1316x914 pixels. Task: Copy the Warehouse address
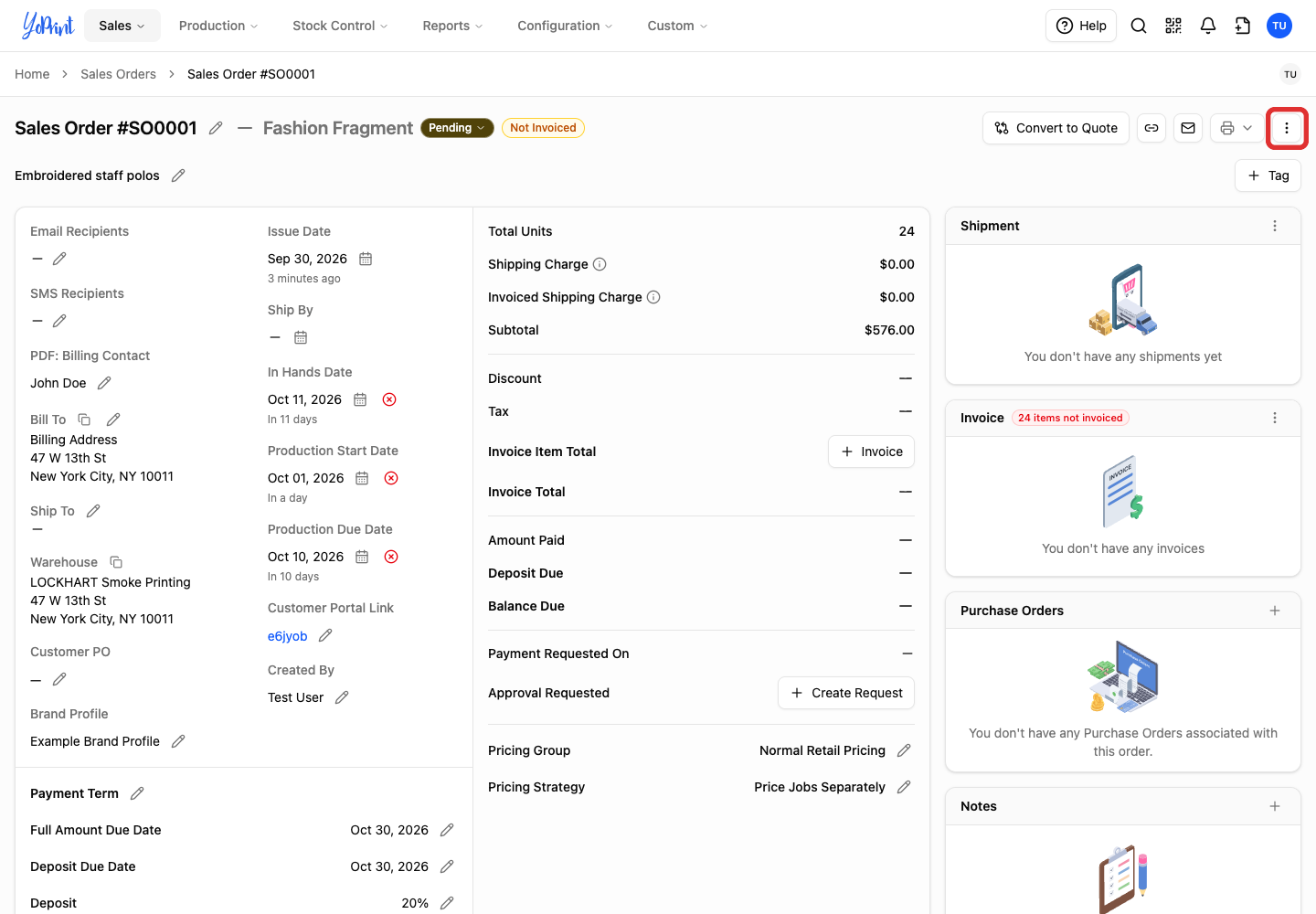pos(116,562)
